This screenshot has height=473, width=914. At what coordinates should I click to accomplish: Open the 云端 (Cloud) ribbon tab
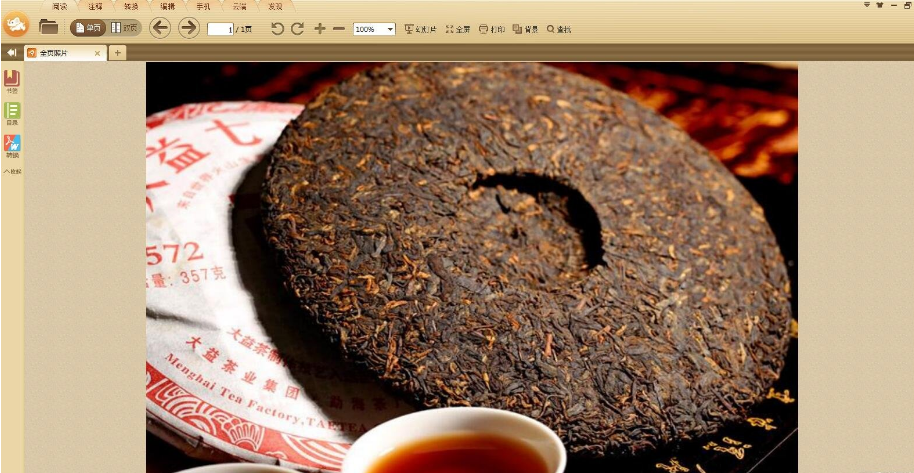point(240,6)
